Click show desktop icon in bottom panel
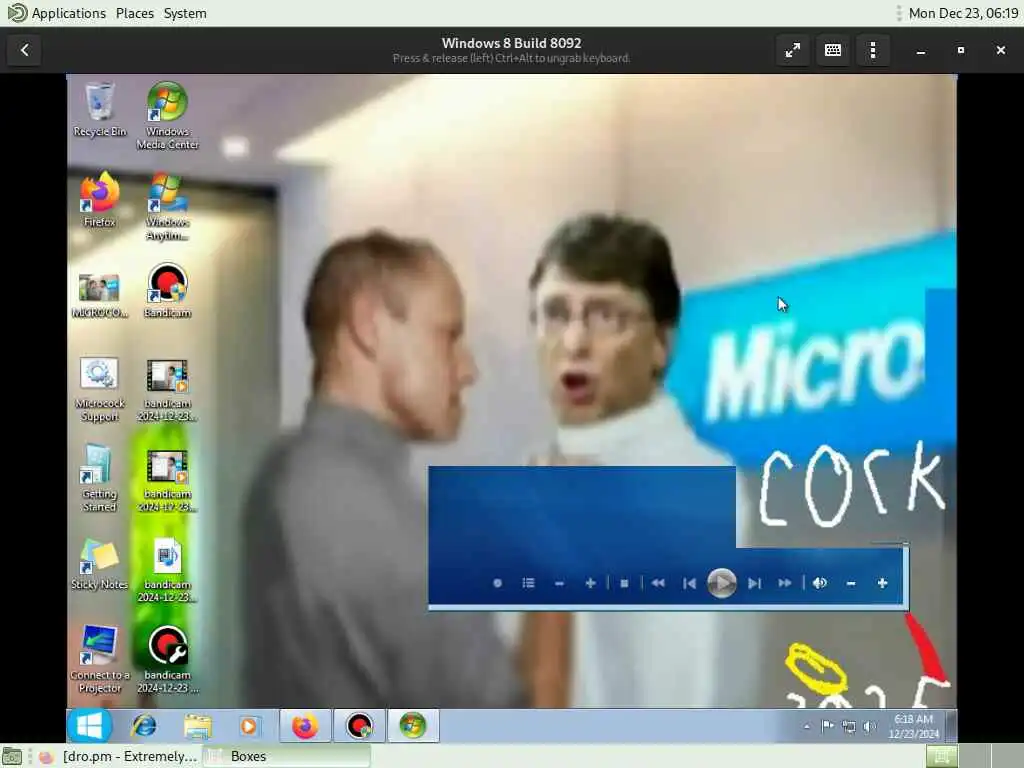 12,756
